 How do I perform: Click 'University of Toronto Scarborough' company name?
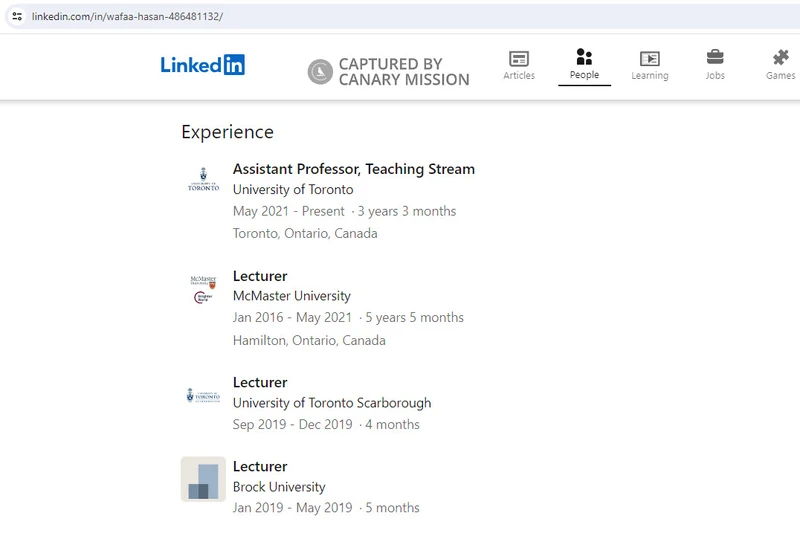(332, 403)
